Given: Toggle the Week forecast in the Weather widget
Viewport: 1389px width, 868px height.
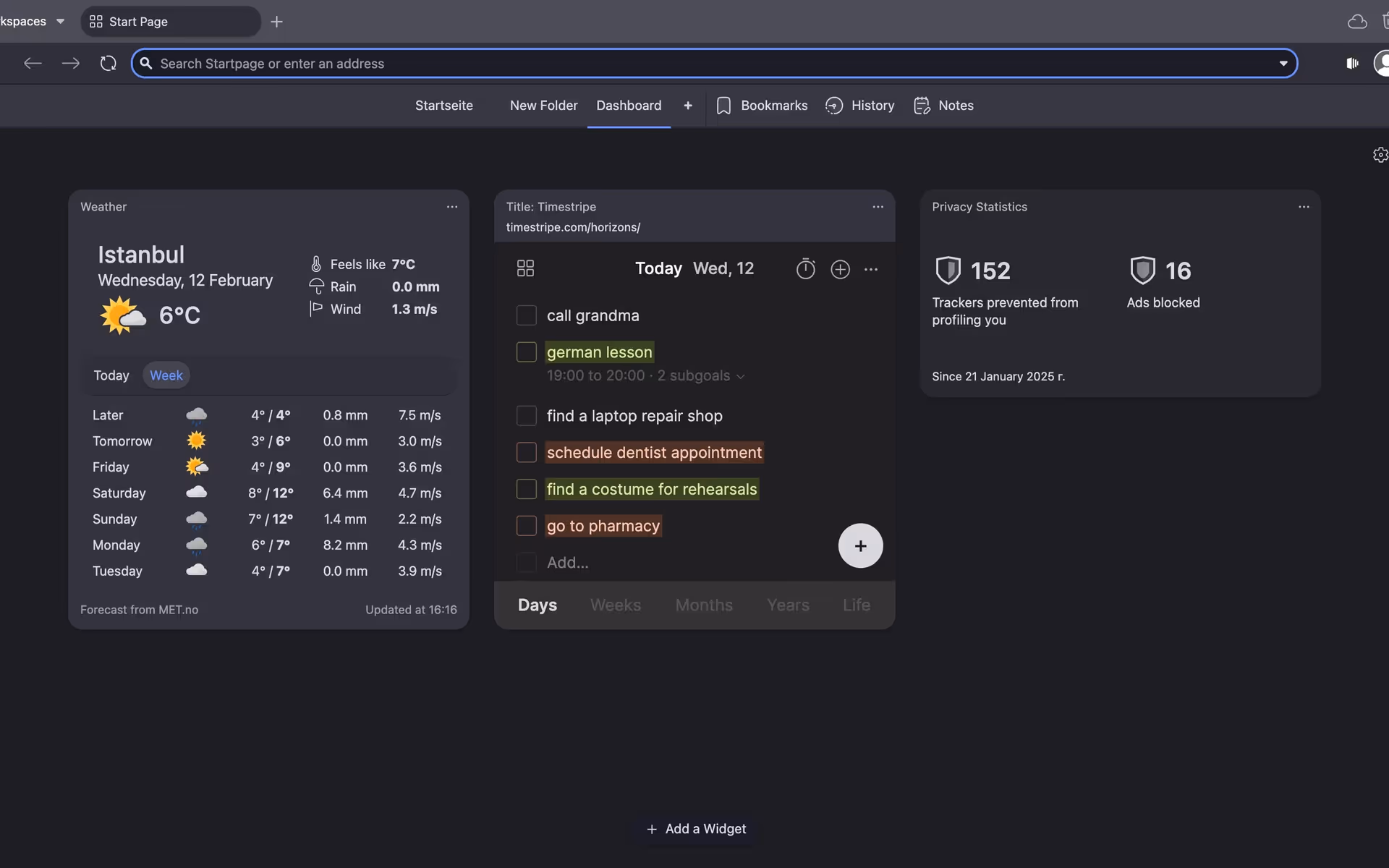Looking at the screenshot, I should [166, 375].
